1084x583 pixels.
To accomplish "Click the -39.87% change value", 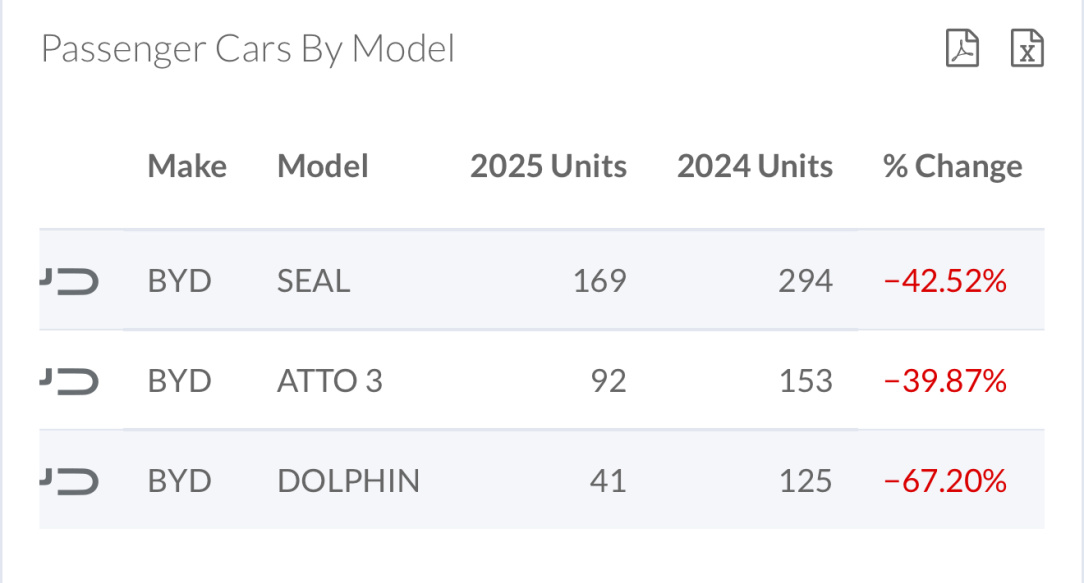I will pyautogui.click(x=945, y=381).
